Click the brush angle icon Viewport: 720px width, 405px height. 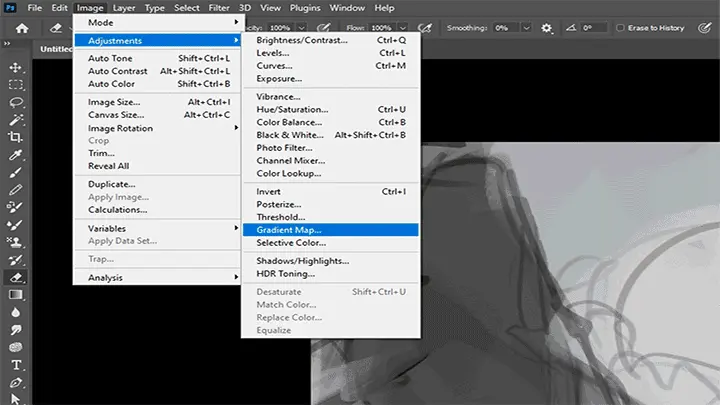pos(571,28)
